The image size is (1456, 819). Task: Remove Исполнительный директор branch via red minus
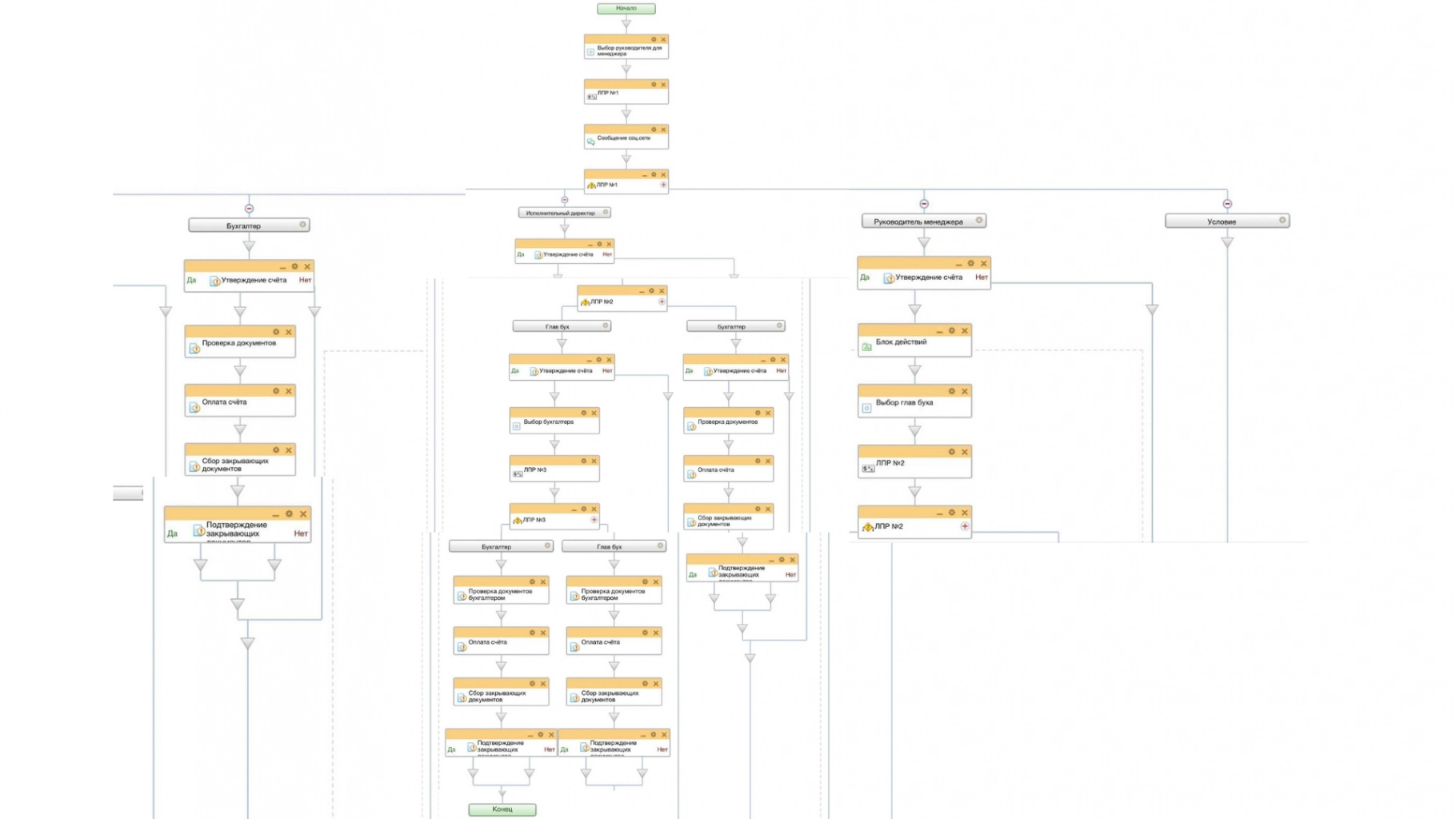click(x=565, y=200)
